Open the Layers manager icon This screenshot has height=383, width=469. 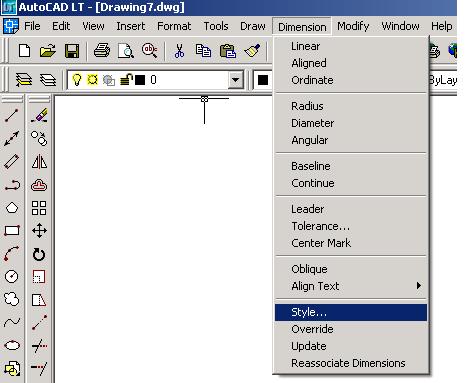click(x=48, y=80)
